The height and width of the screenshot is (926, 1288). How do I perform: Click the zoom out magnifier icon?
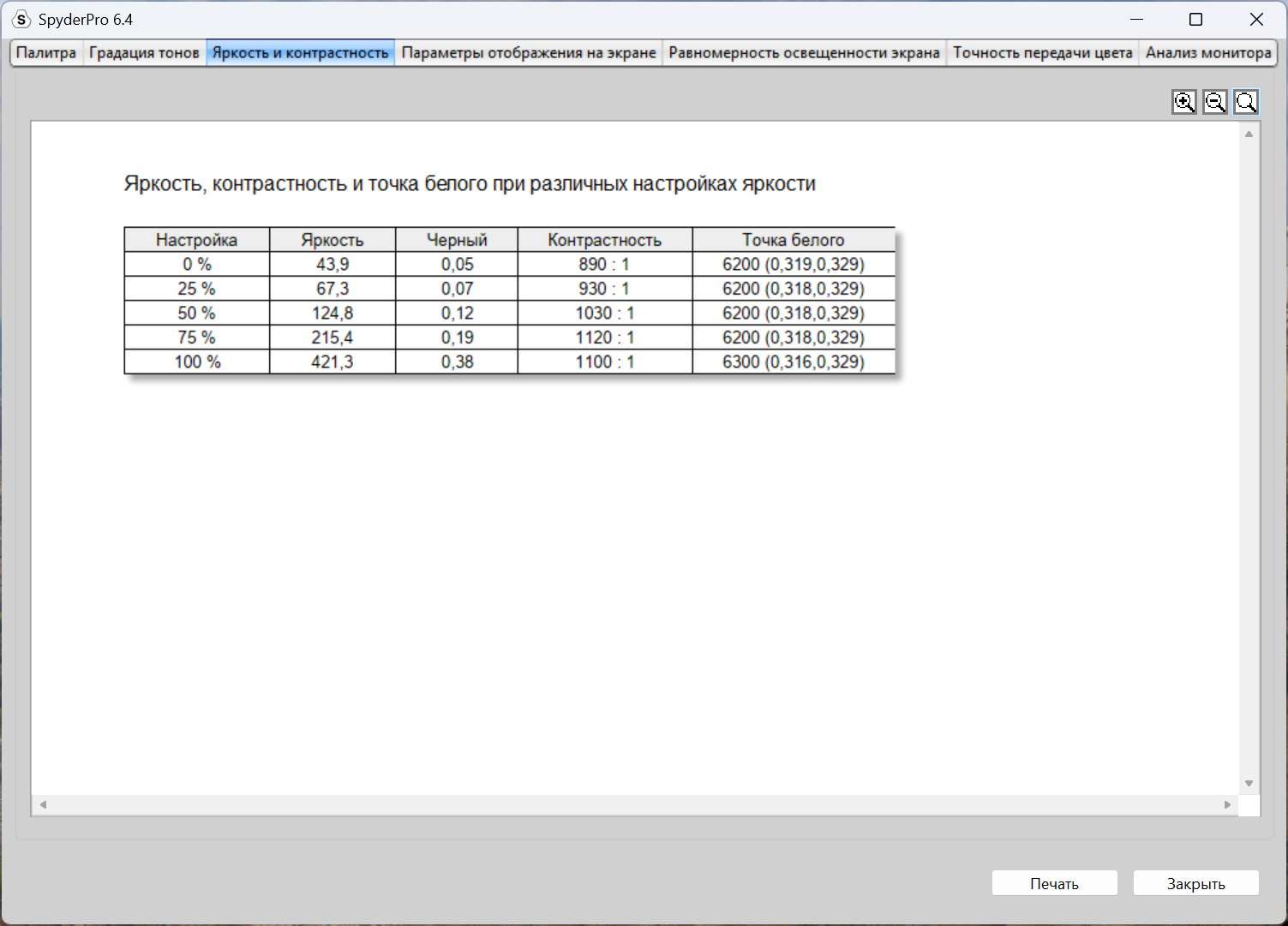(1215, 102)
